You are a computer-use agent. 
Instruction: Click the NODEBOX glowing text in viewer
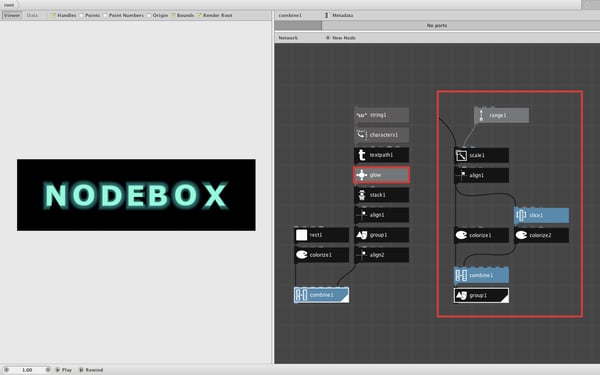click(136, 196)
